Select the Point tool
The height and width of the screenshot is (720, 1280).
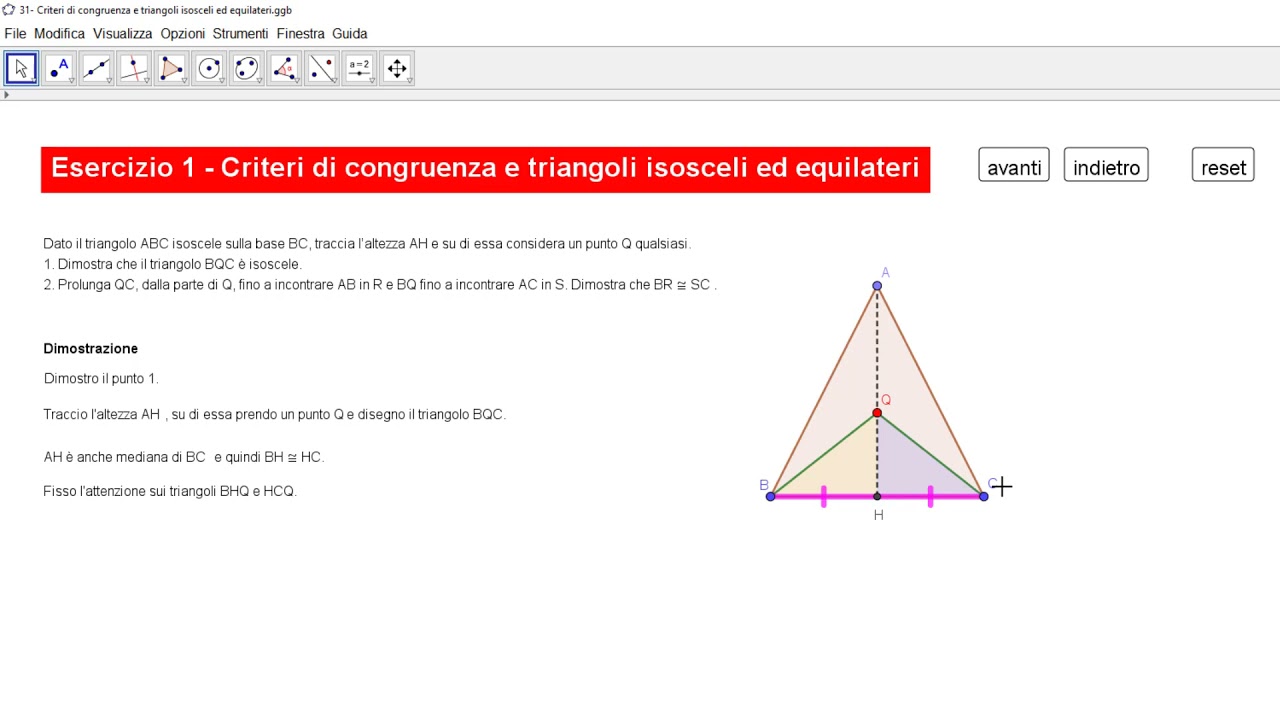59,68
